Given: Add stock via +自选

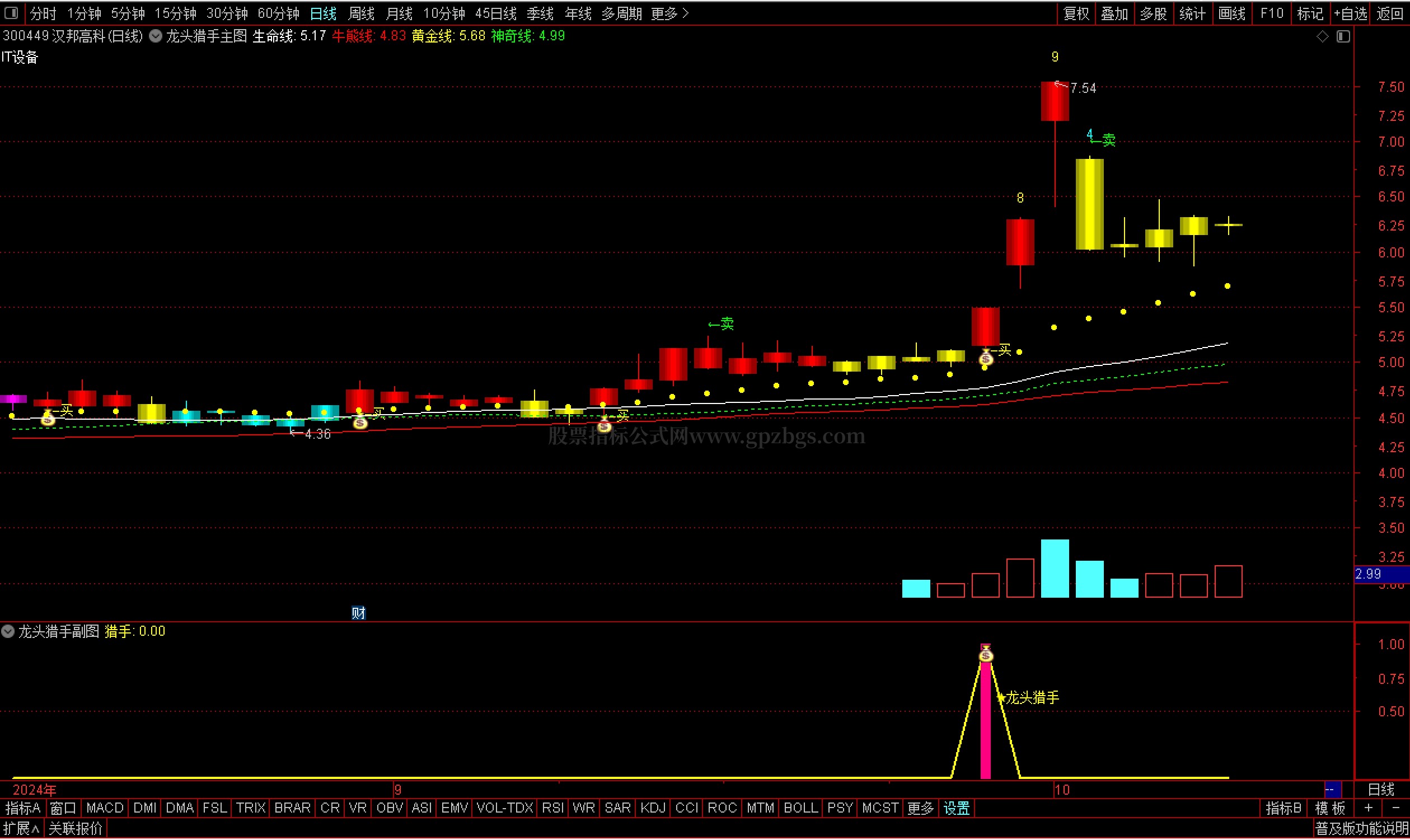Looking at the screenshot, I should (1350, 13).
